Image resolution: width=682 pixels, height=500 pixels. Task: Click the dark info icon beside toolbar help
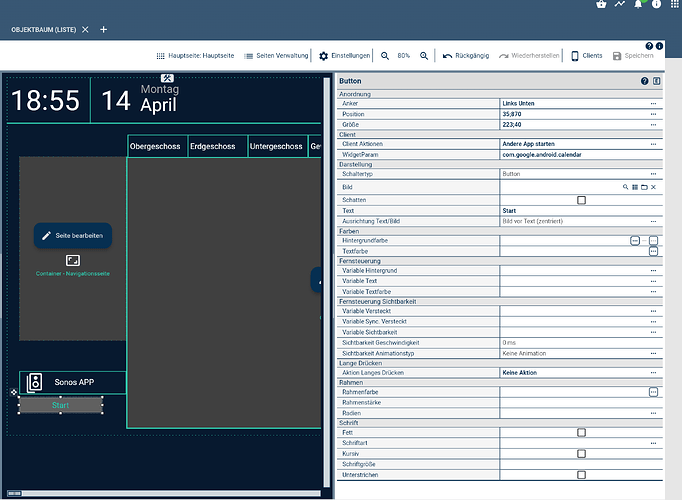(x=659, y=46)
